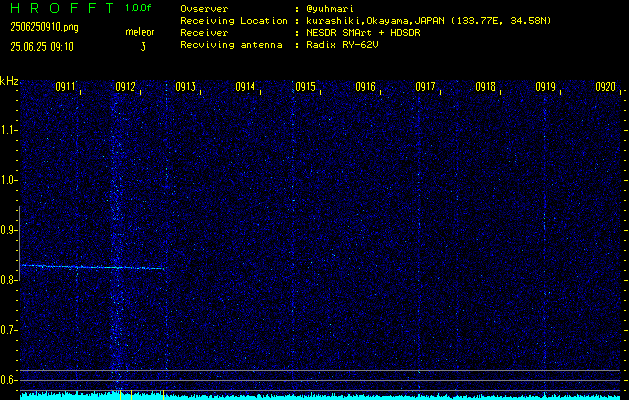Click the cyan signal level bar at bottom
This screenshot has width=629, height=400.
point(320,396)
